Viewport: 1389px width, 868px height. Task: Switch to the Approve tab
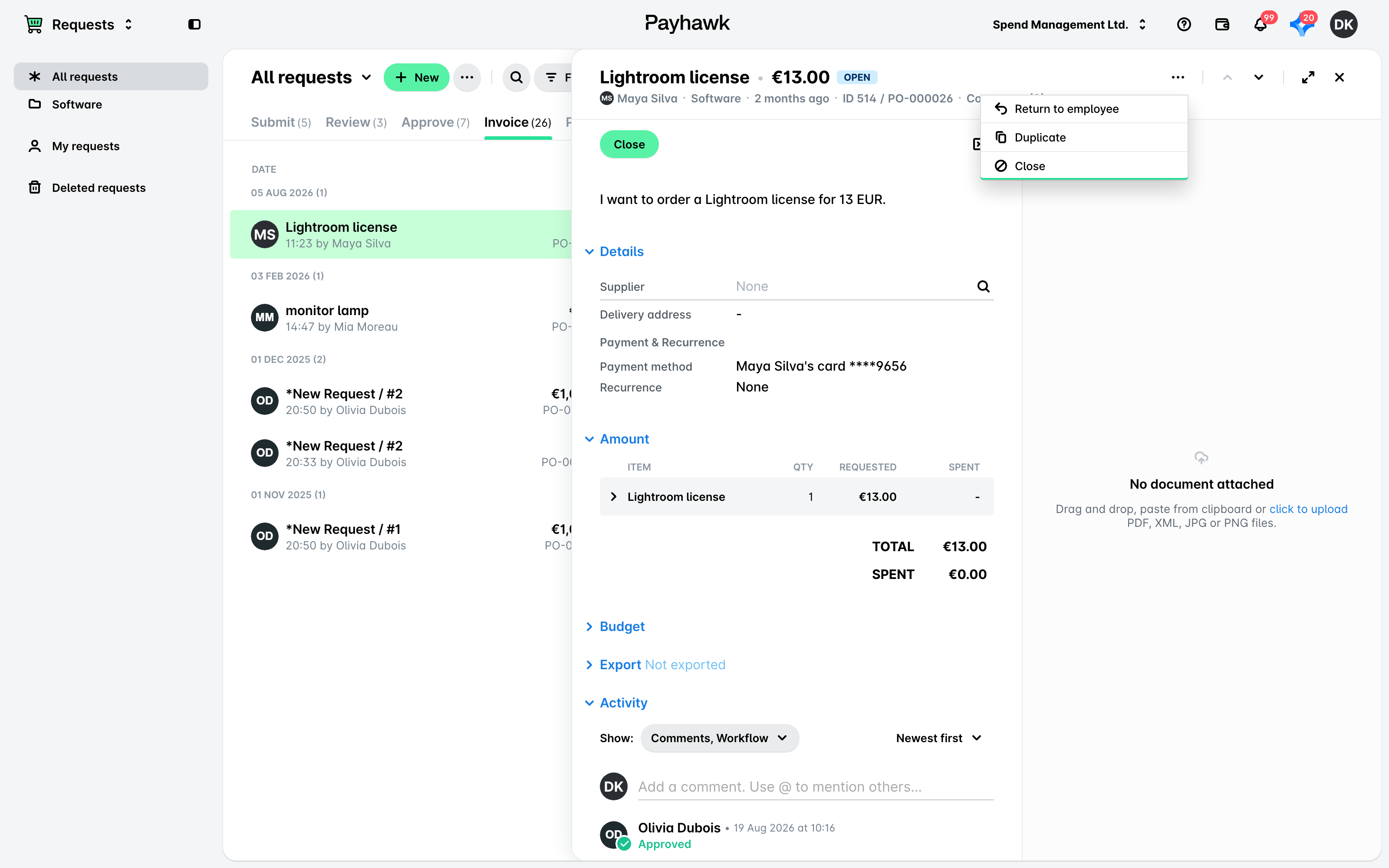[x=435, y=122]
